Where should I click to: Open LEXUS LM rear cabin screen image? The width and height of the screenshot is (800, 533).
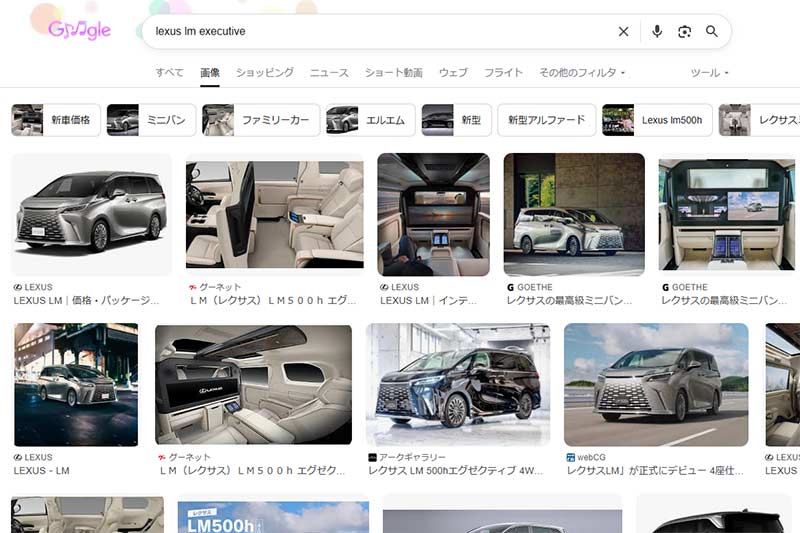click(x=434, y=214)
